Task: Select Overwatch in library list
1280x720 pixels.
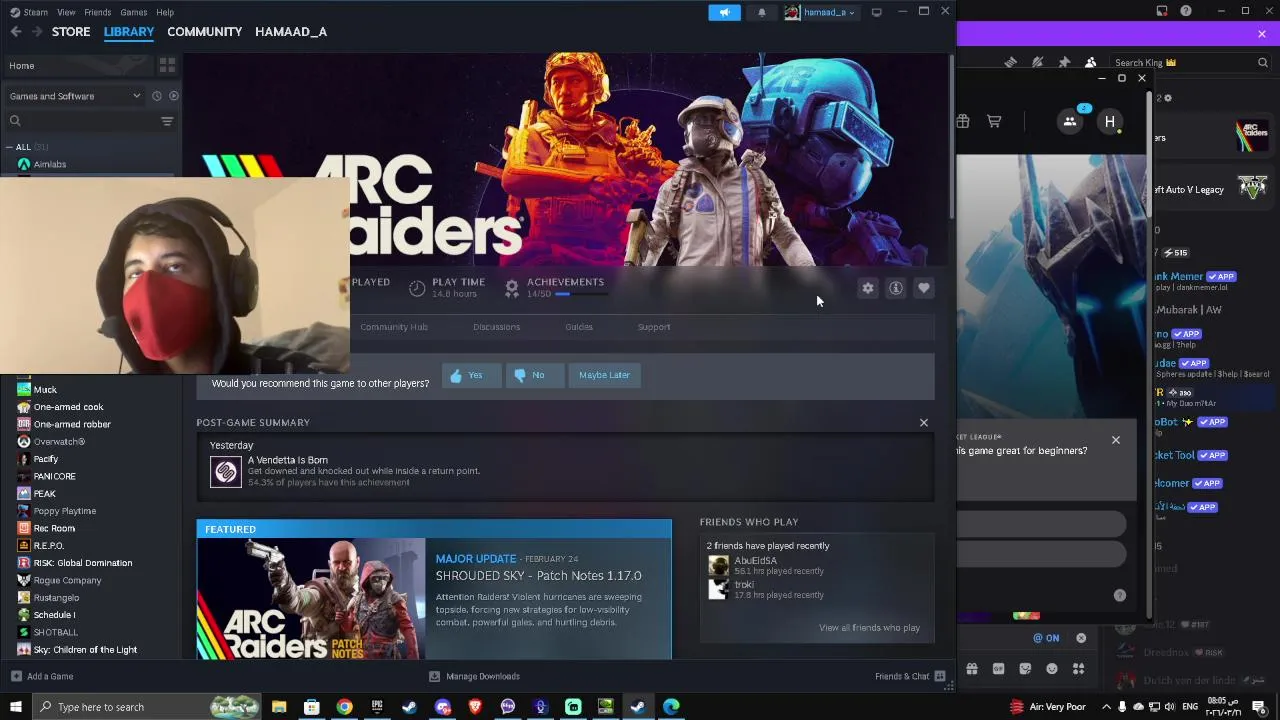Action: point(59,442)
